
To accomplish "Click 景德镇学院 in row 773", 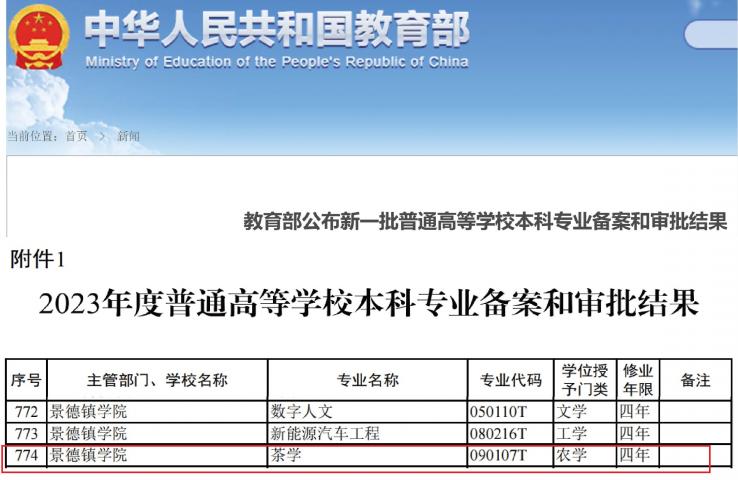I will 88,433.
